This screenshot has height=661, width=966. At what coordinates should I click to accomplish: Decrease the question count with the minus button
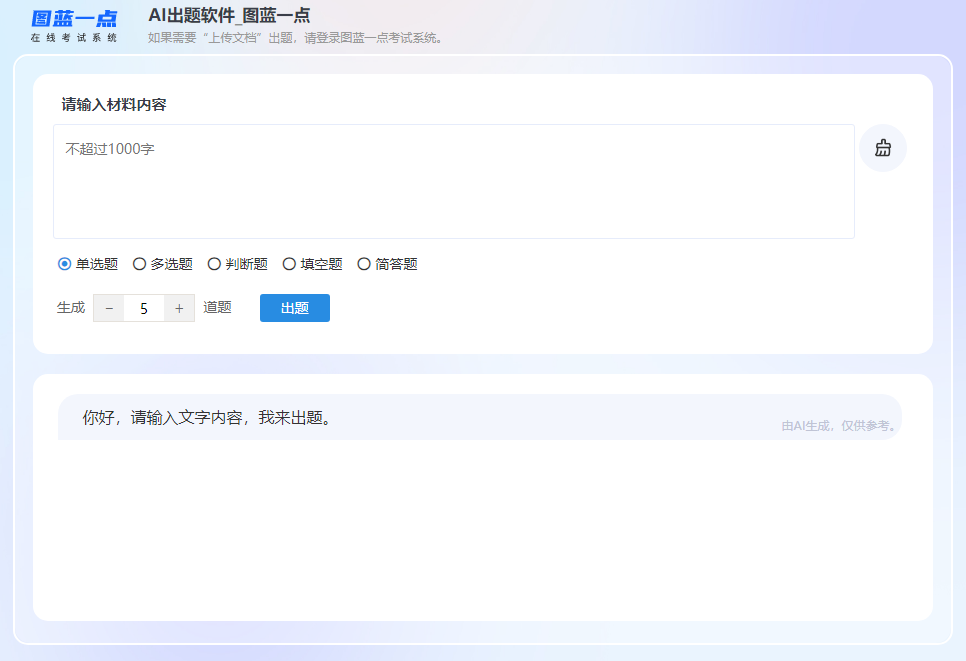[x=109, y=308]
